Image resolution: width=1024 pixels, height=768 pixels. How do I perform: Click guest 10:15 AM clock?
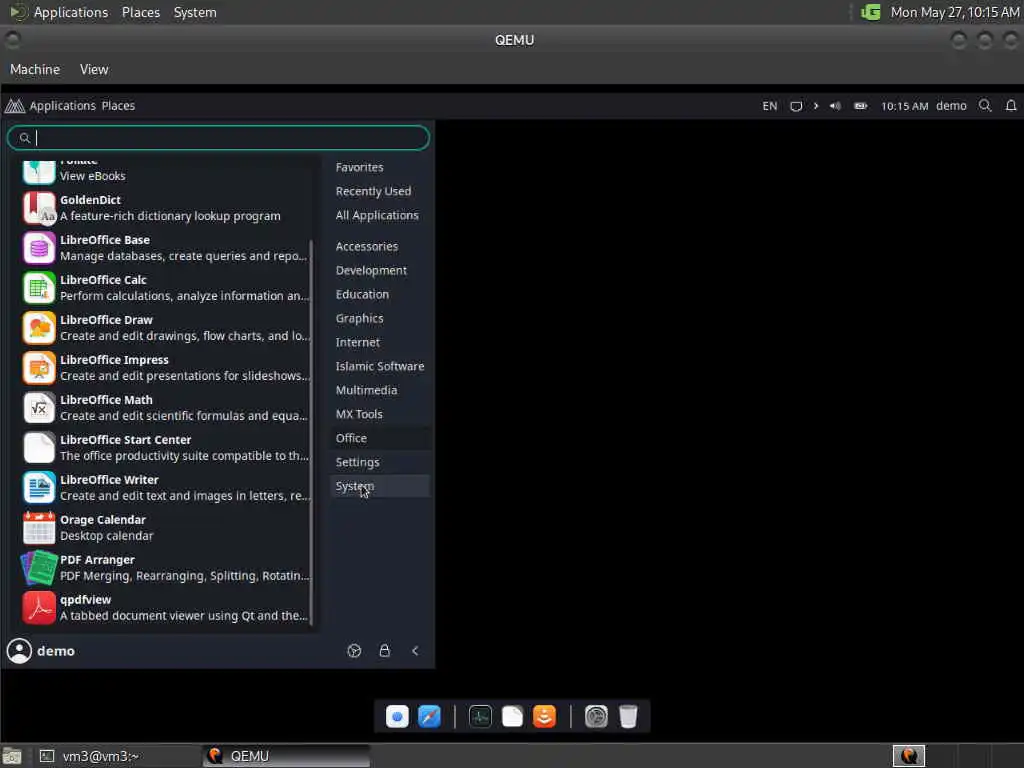pyautogui.click(x=904, y=106)
